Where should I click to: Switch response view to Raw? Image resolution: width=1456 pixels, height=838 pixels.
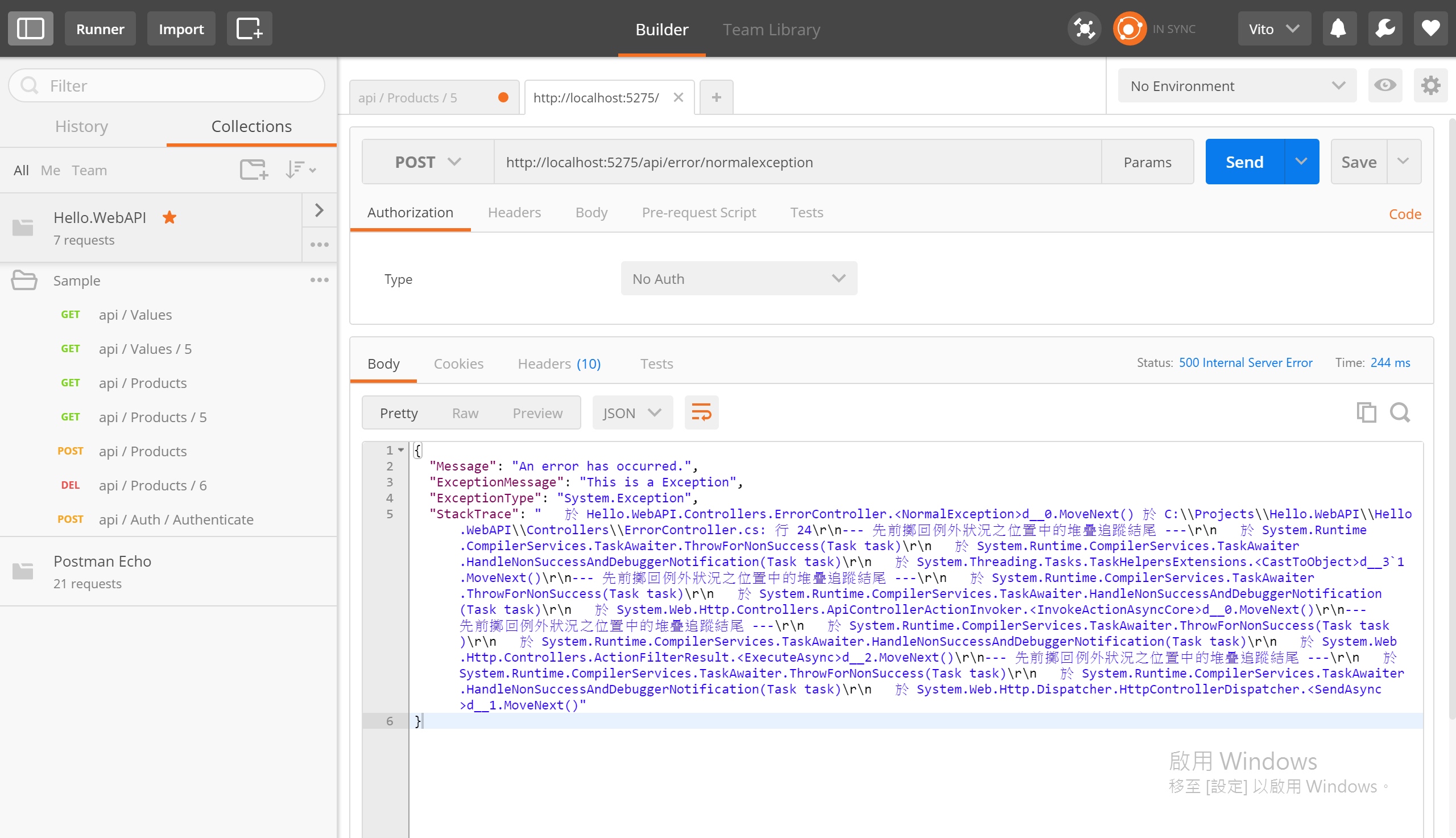pyautogui.click(x=465, y=412)
